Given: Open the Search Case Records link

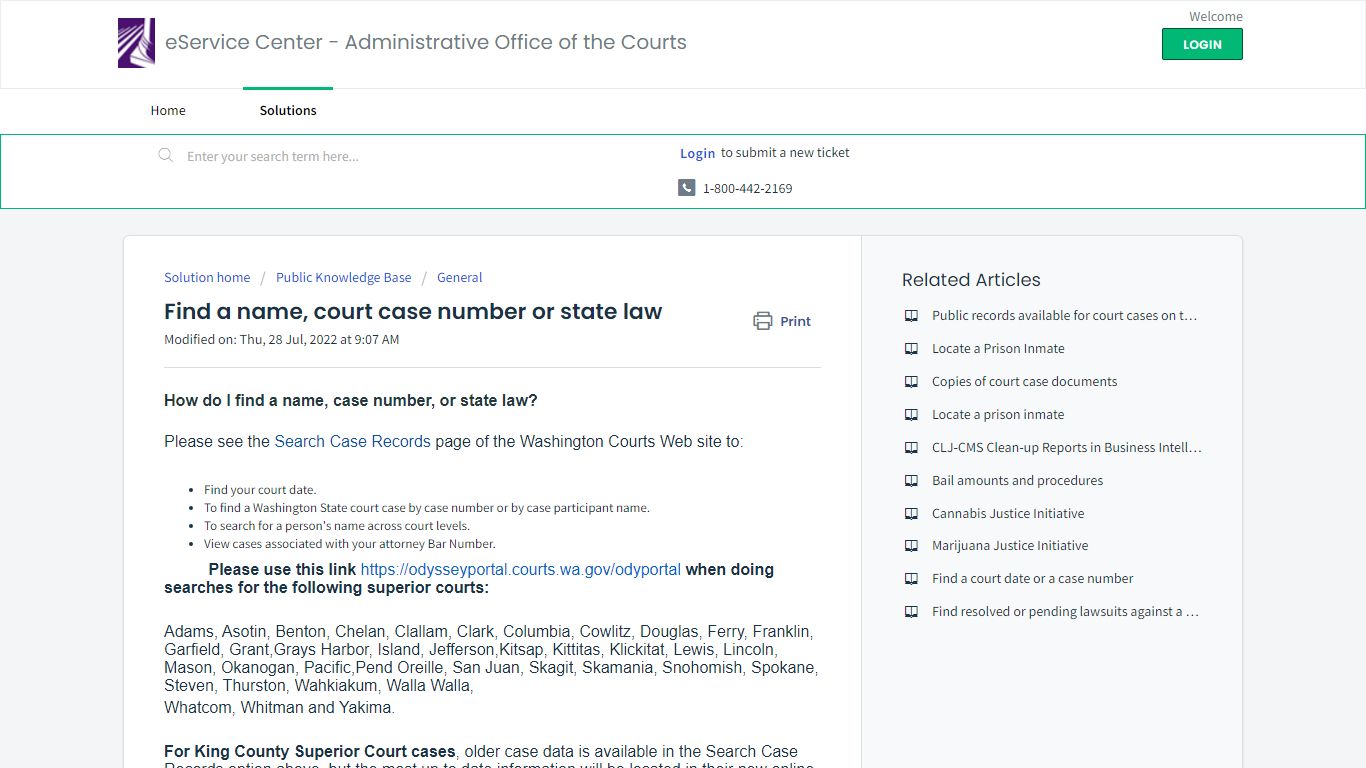Looking at the screenshot, I should [352, 441].
